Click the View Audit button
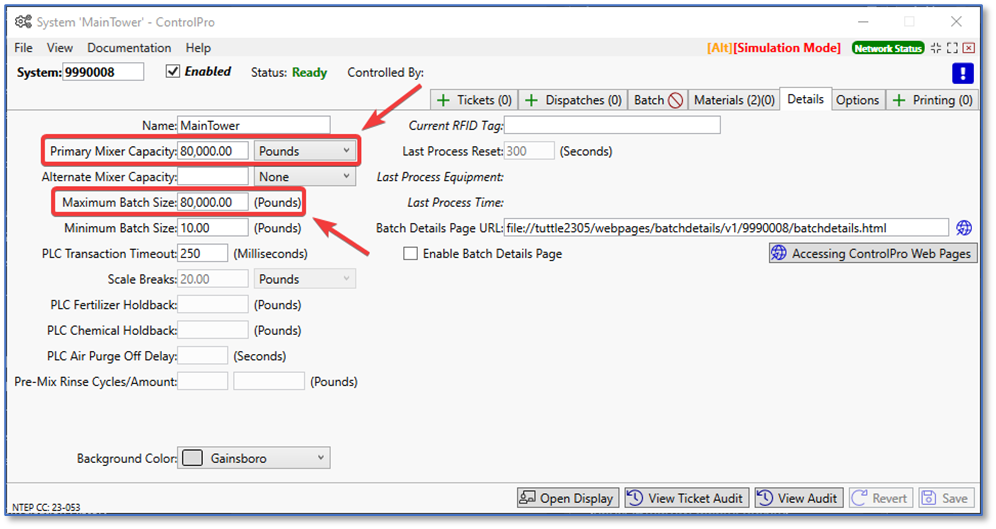The image size is (996, 529). point(798,498)
